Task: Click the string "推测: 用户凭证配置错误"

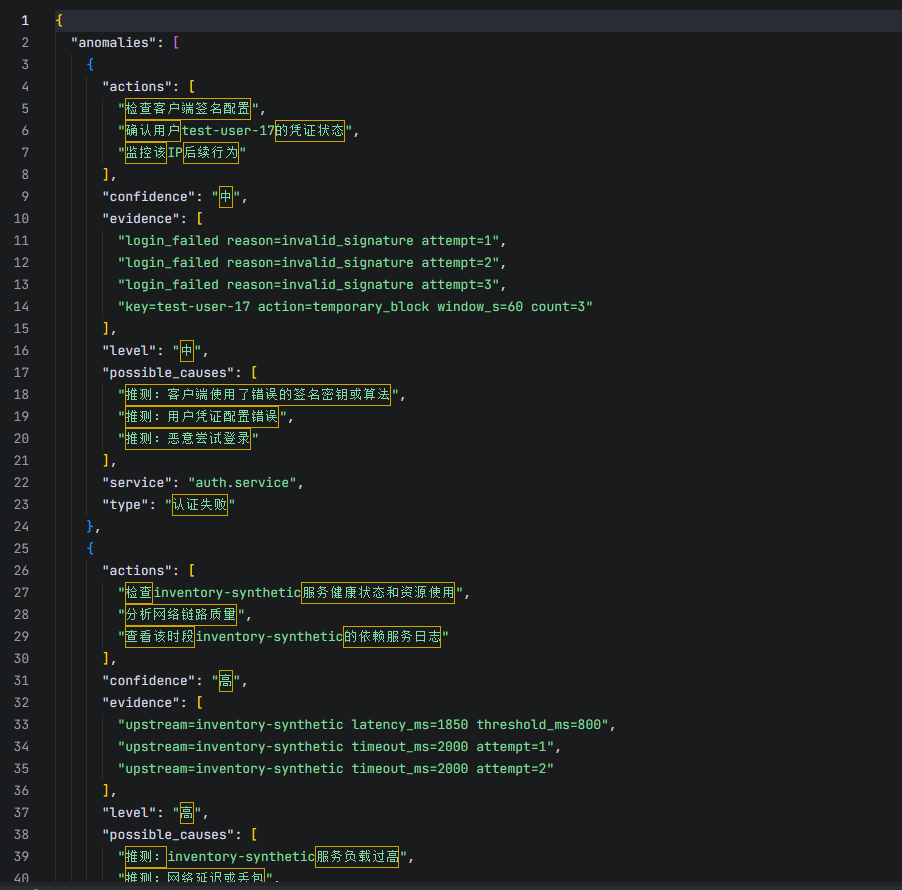Action: click(x=202, y=417)
